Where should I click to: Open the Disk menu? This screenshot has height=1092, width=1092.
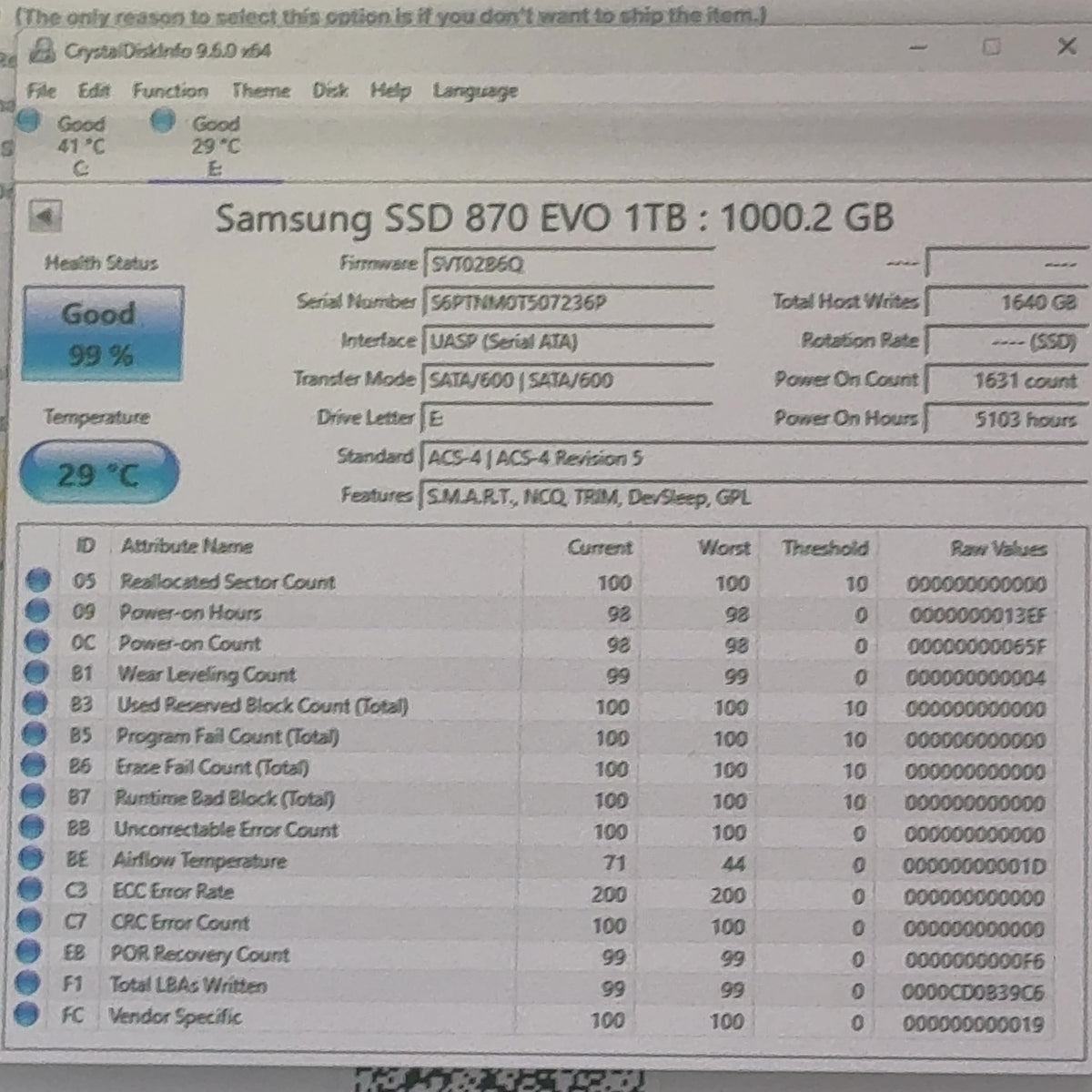(329, 90)
